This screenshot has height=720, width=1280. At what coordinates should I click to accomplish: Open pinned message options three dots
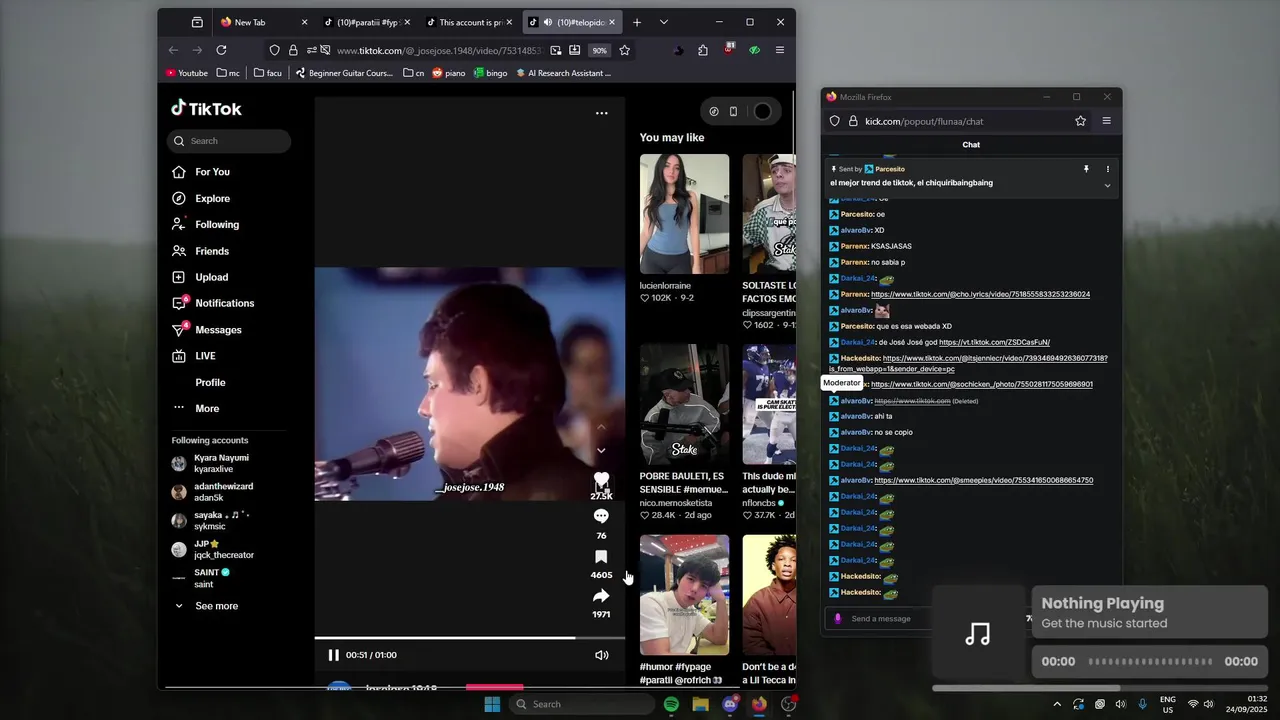1107,169
